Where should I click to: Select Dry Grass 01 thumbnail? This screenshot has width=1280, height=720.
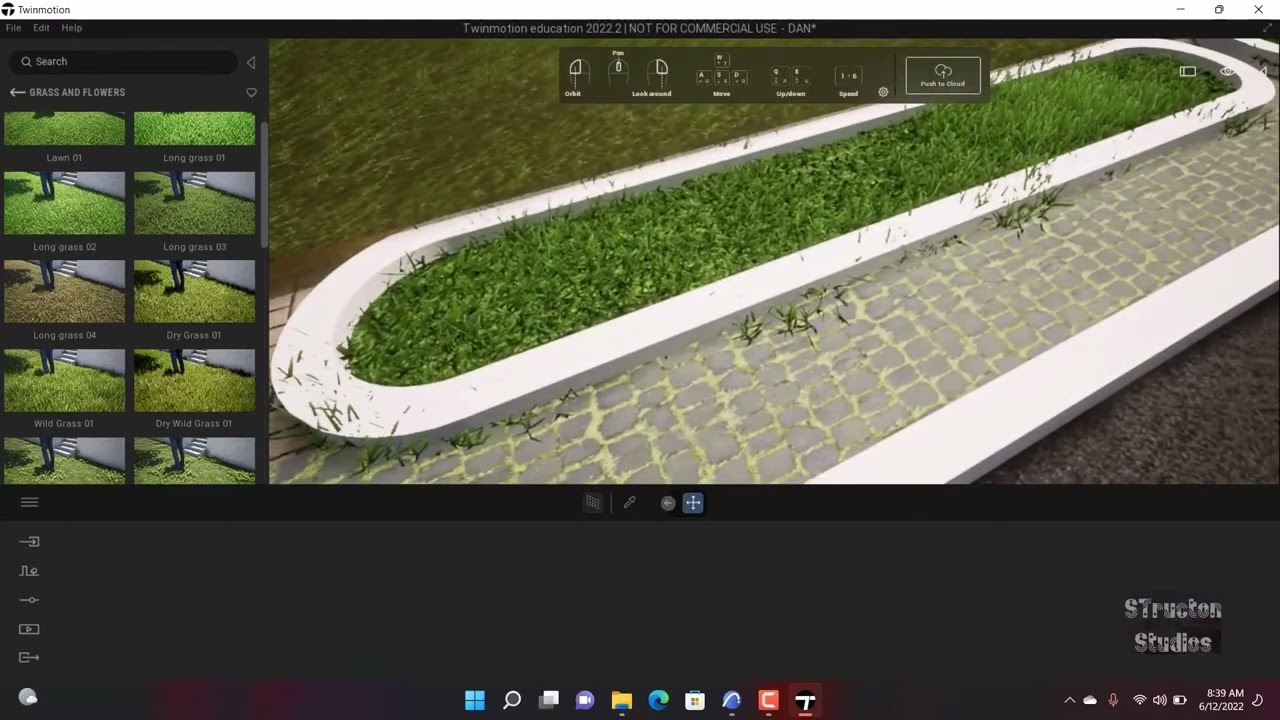pyautogui.click(x=194, y=291)
